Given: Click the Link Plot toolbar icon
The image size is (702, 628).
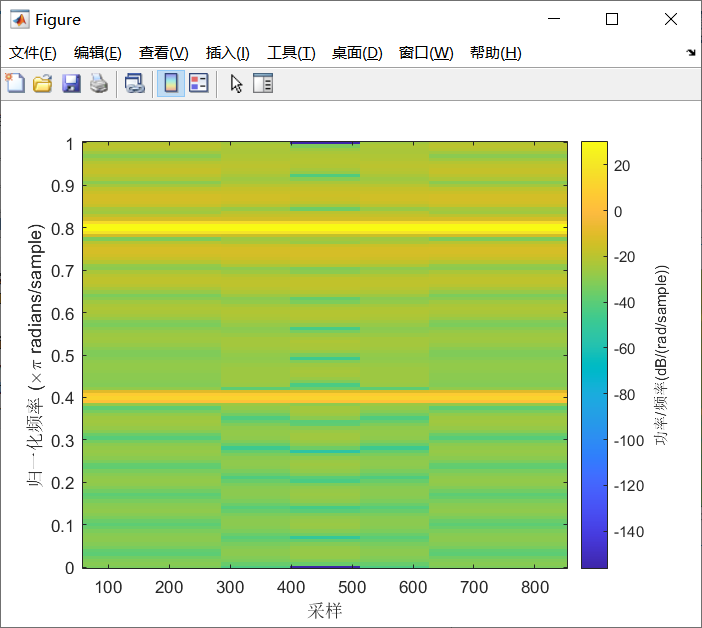Looking at the screenshot, I should click(x=134, y=84).
